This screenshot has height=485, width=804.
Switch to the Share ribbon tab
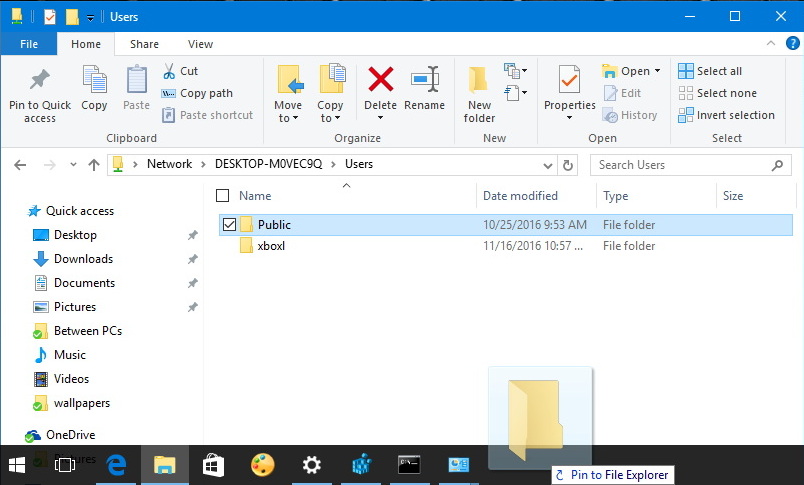[x=144, y=44]
